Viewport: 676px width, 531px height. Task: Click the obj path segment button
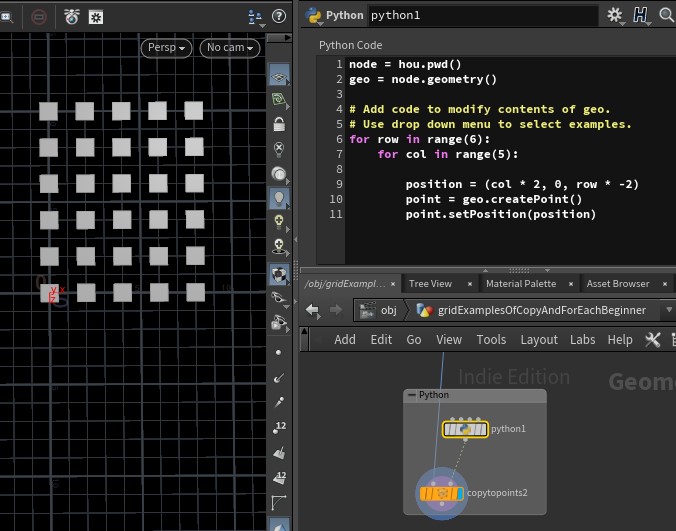point(379,310)
